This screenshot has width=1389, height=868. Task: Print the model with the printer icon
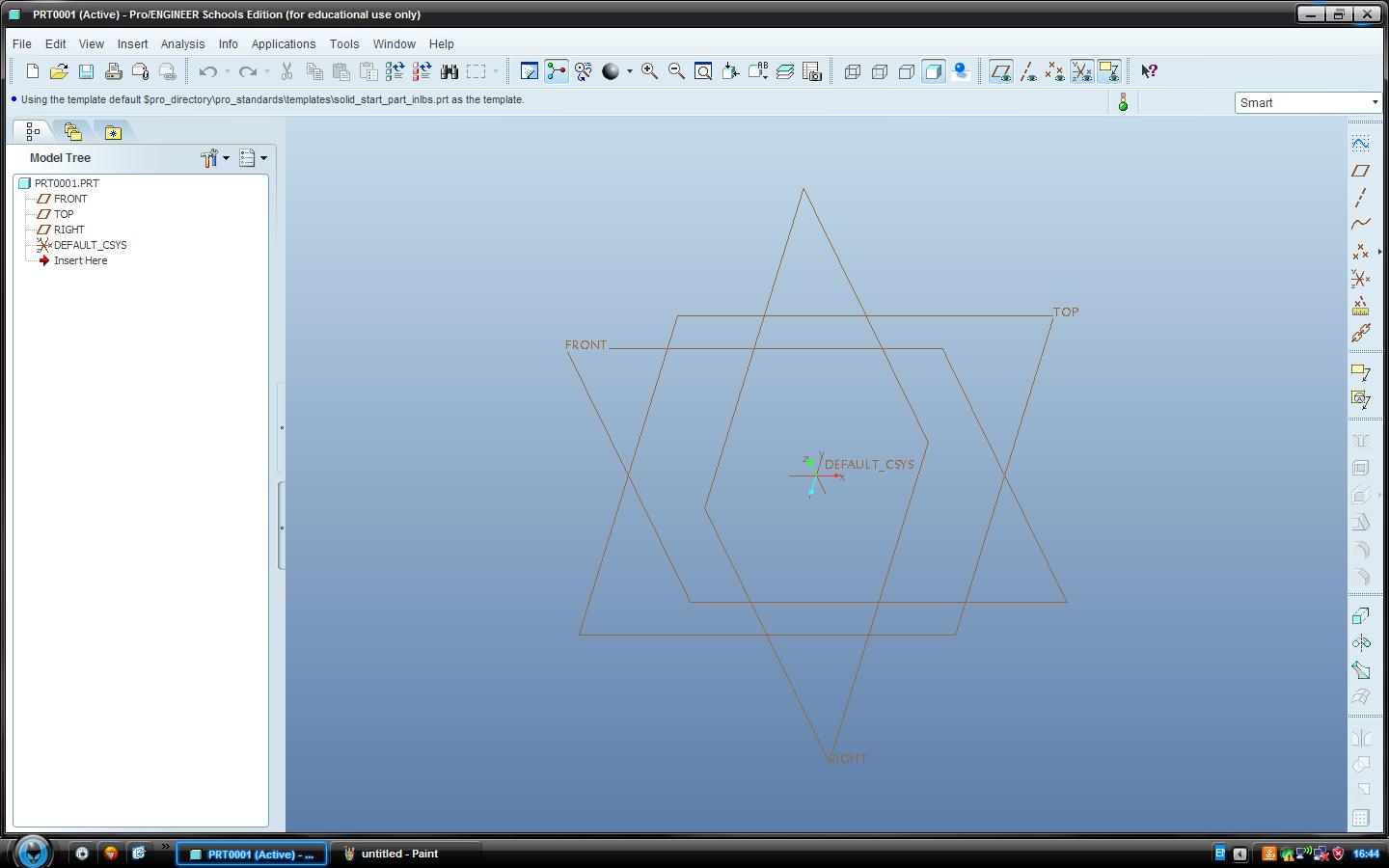point(113,71)
